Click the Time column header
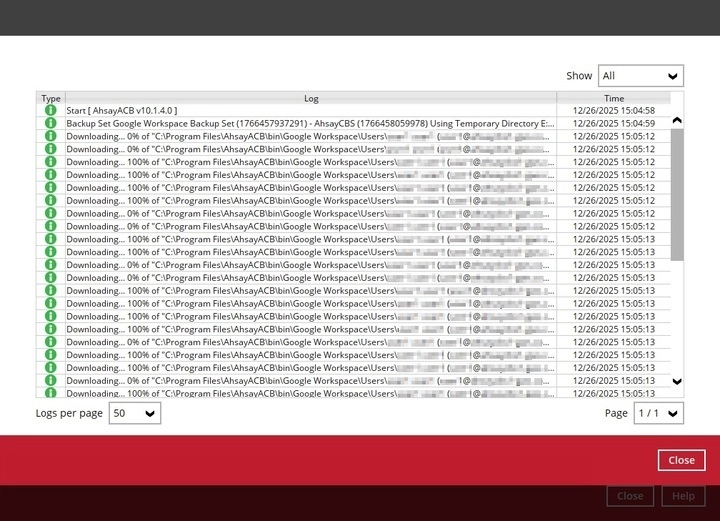This screenshot has width=720, height=521. point(614,98)
